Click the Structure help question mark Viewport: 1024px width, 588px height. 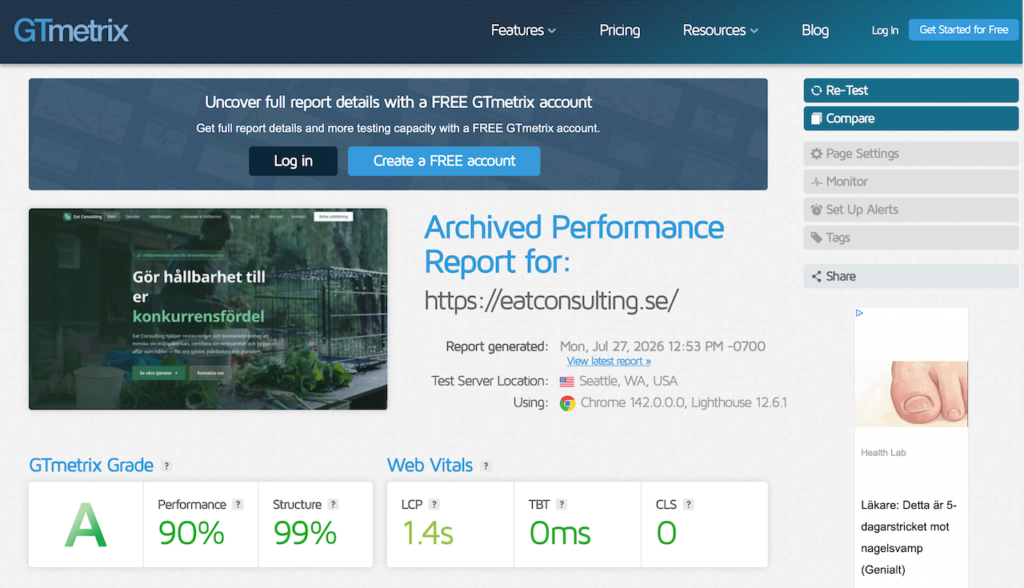(333, 504)
